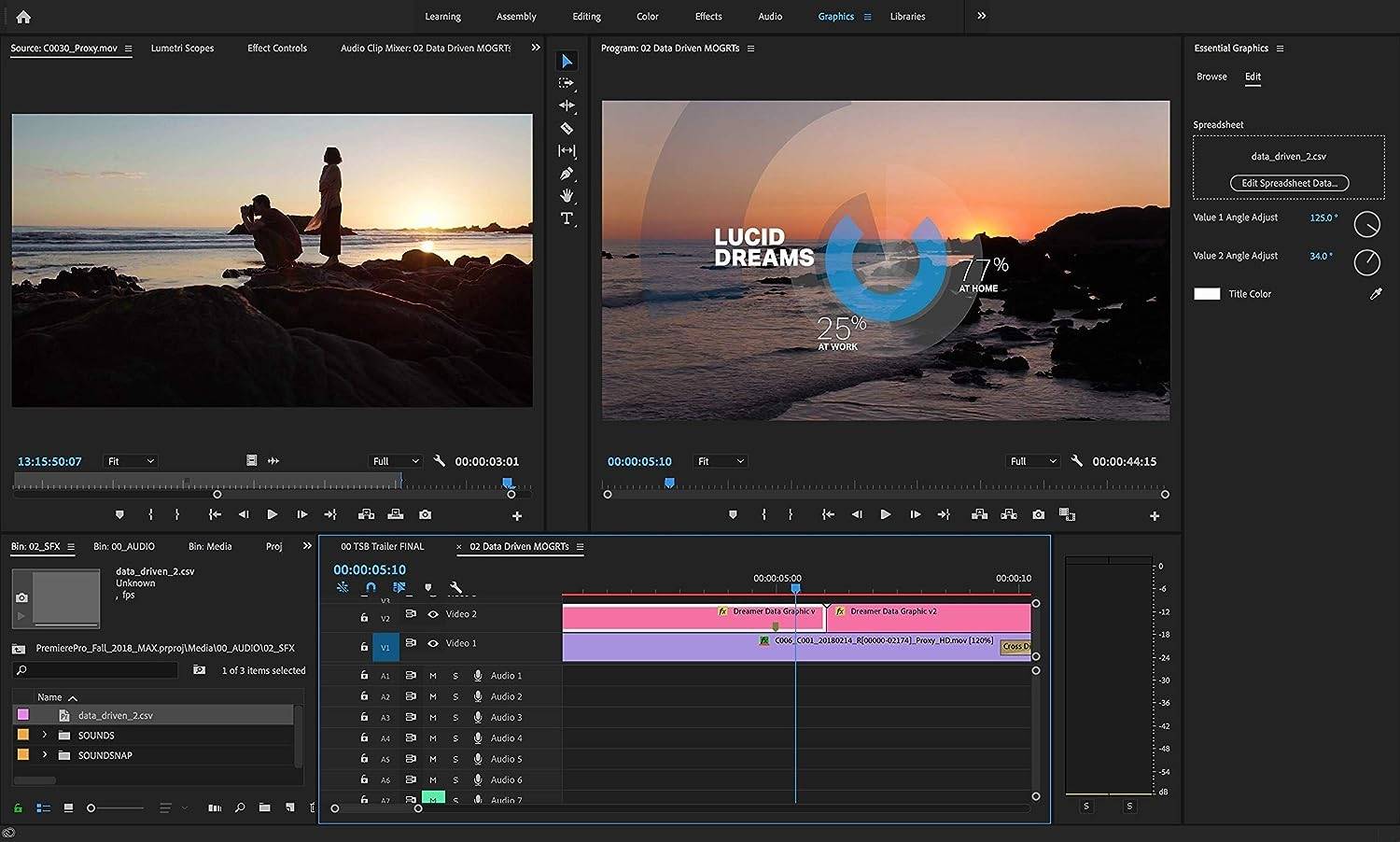
Task: Open the Program monitor zoom level dropdown
Action: click(x=720, y=460)
